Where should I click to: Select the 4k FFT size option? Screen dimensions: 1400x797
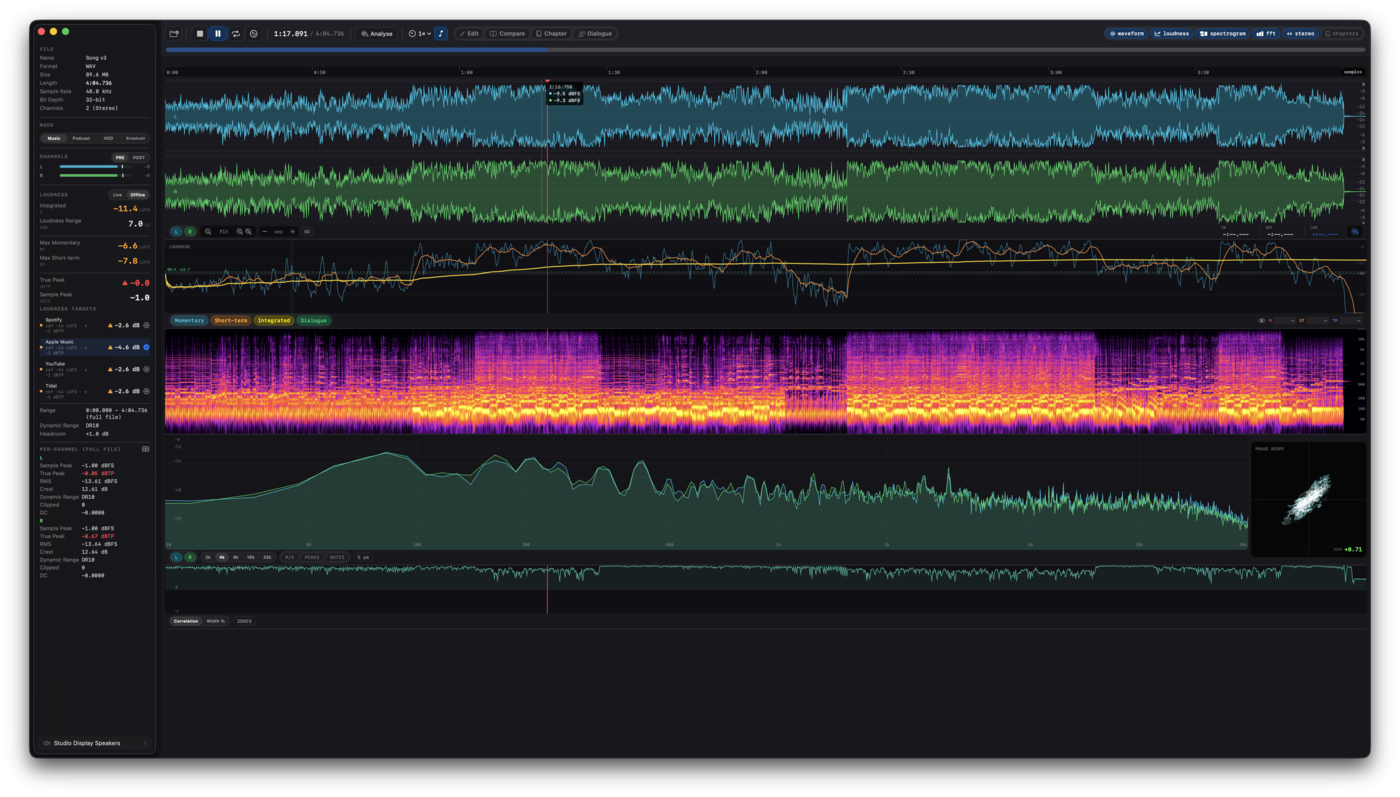pyautogui.click(x=222, y=557)
